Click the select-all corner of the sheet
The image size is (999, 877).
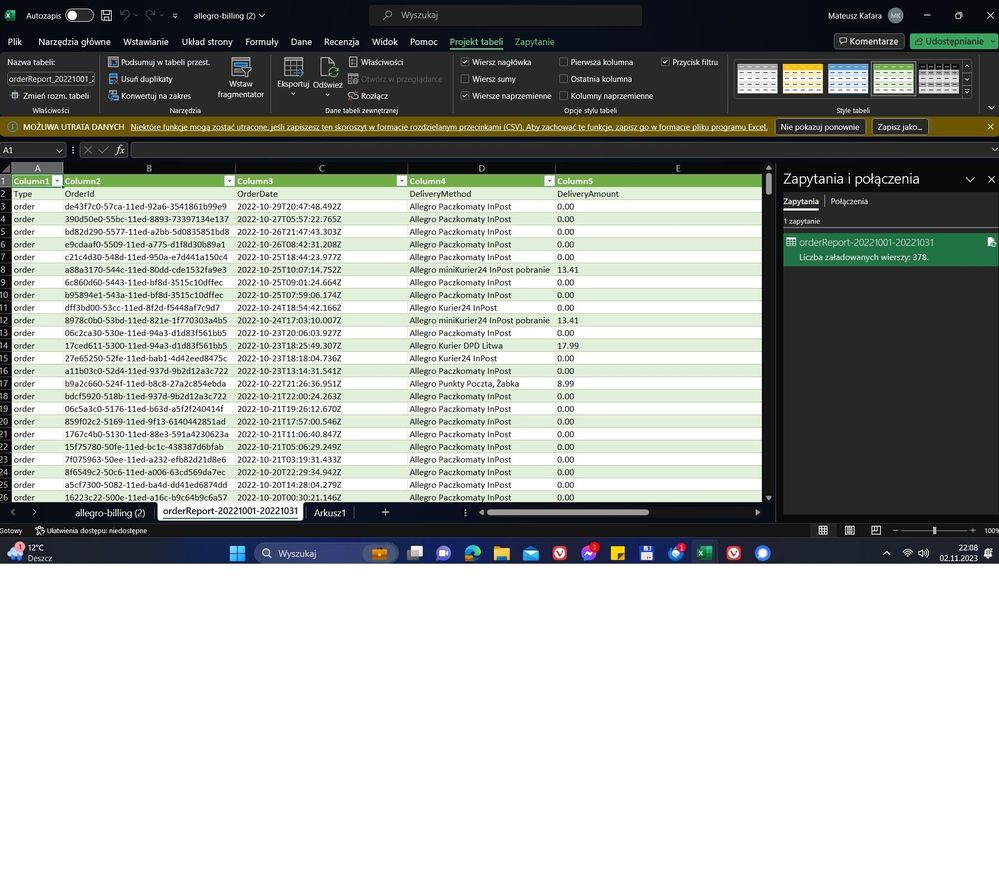6,168
